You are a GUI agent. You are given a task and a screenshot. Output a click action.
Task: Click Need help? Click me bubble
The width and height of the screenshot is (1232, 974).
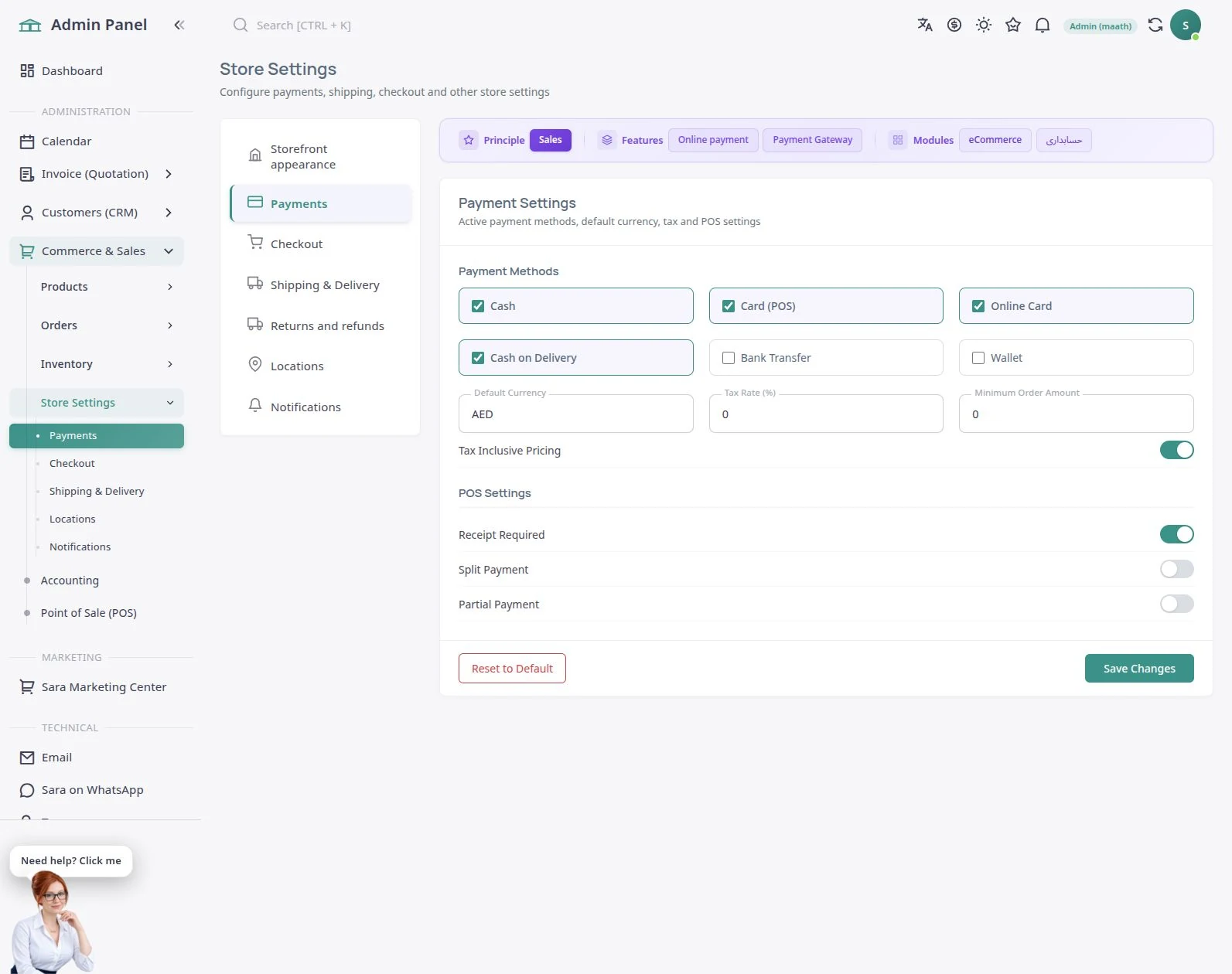(71, 860)
